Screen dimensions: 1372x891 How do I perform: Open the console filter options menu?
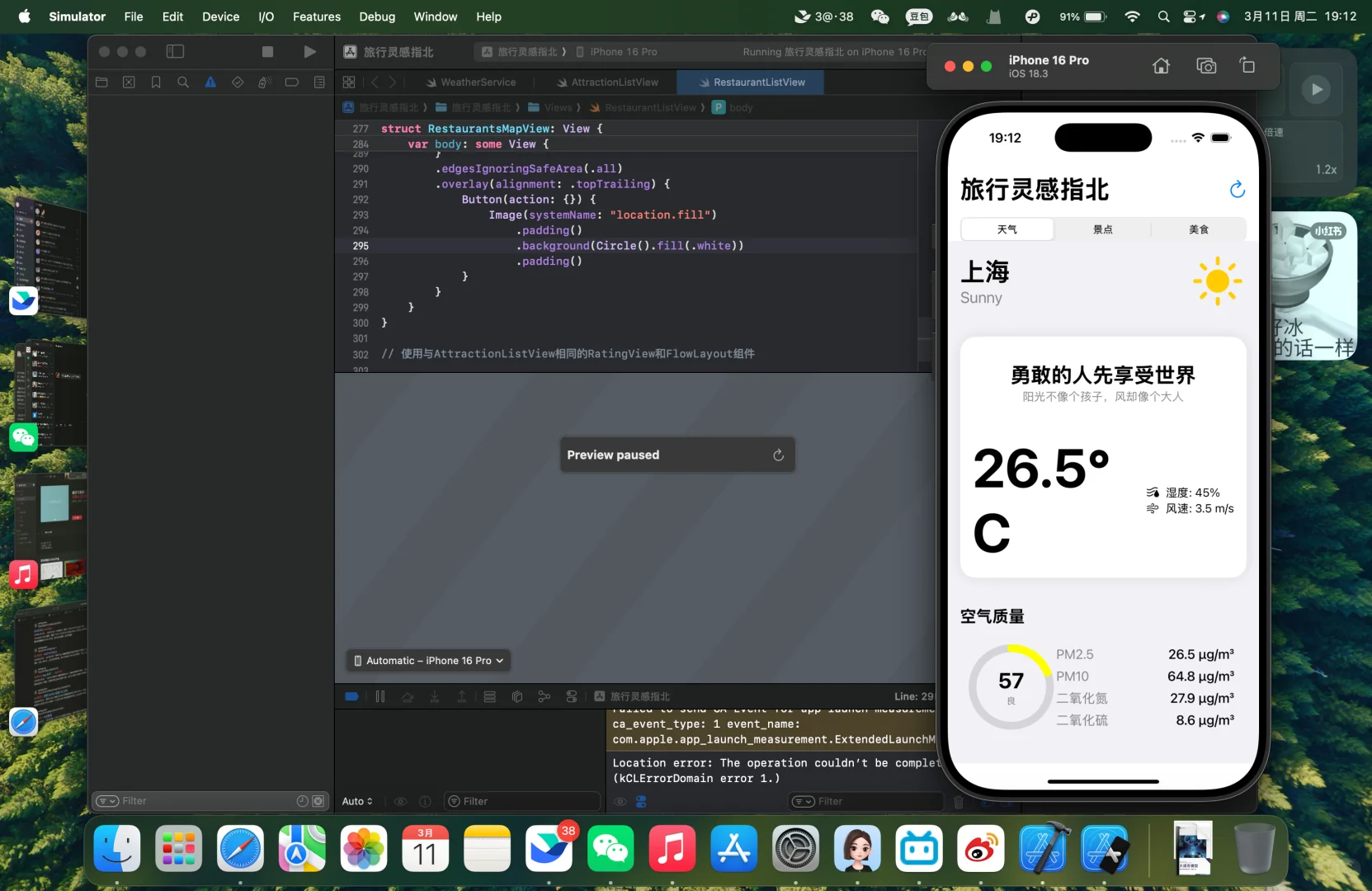(802, 801)
